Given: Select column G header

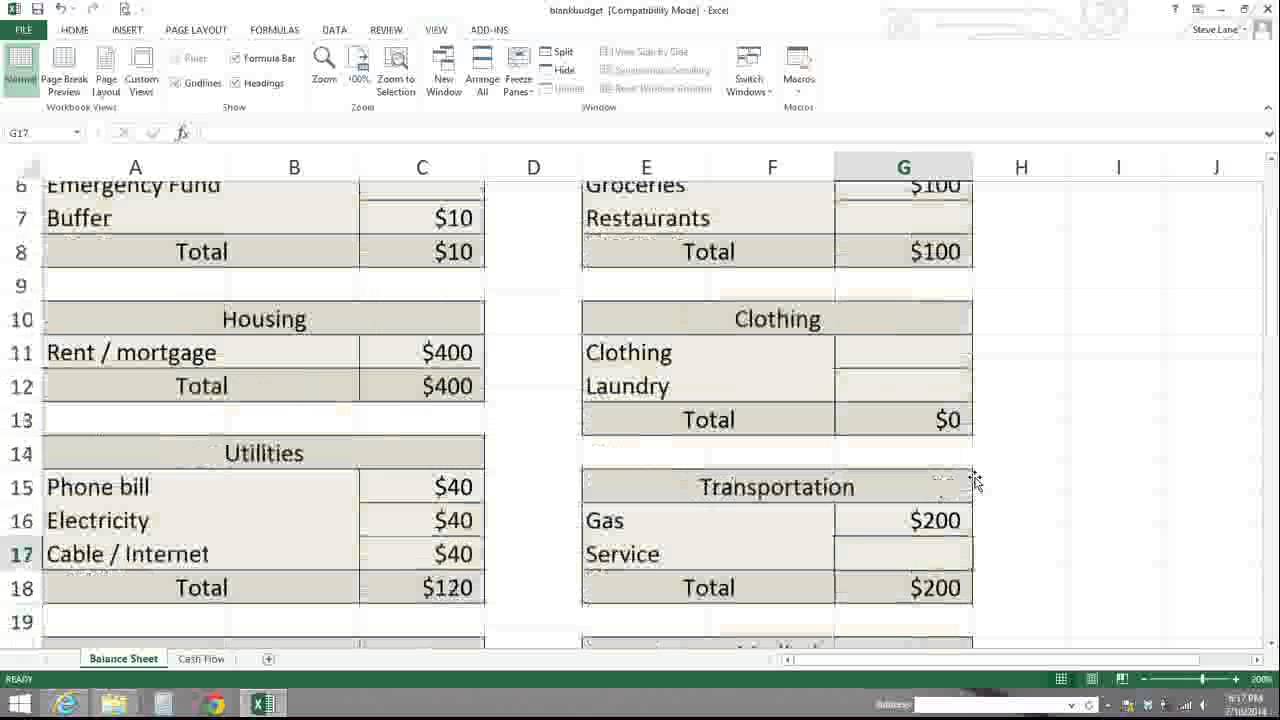Looking at the screenshot, I should [903, 167].
